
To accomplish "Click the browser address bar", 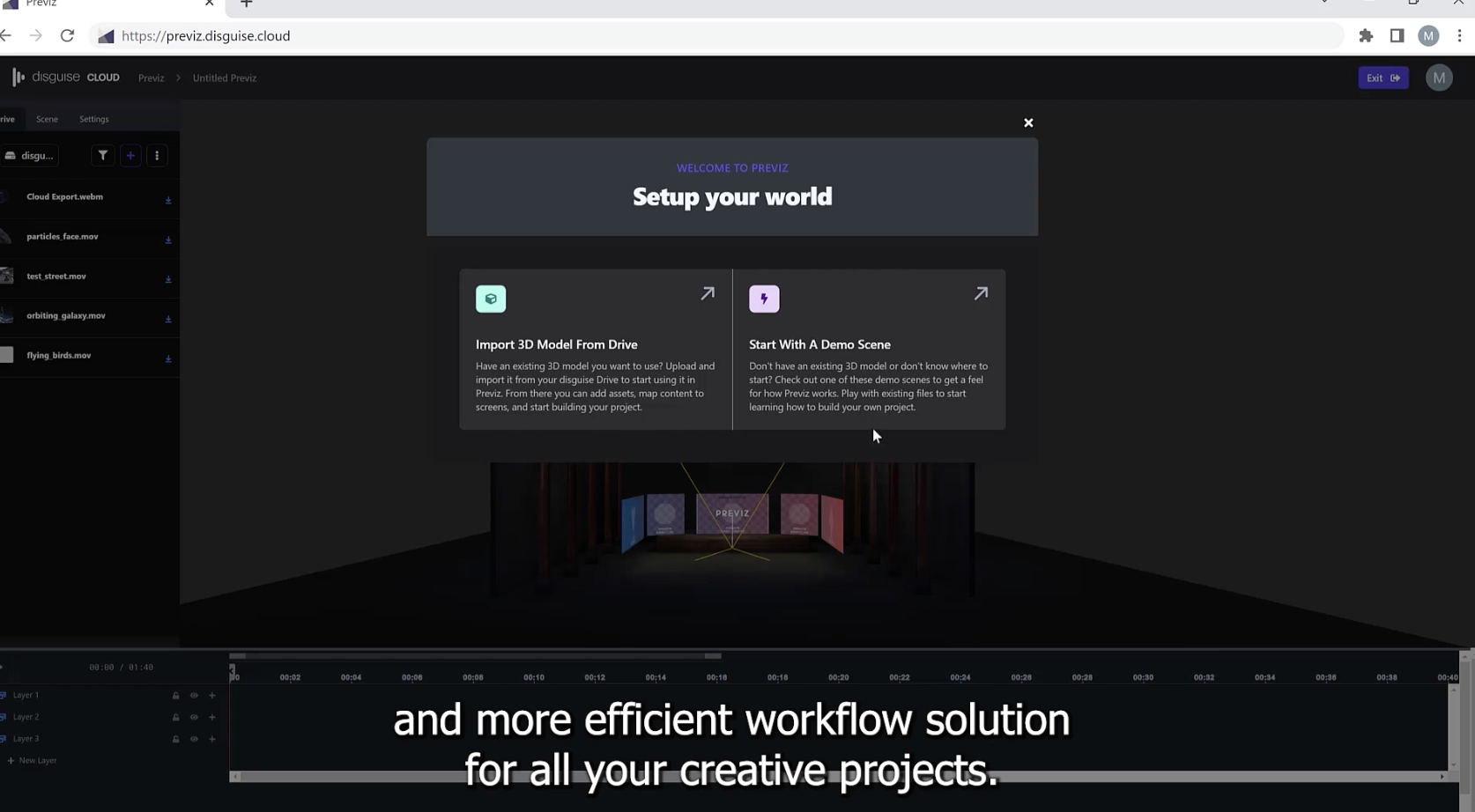I will point(715,36).
